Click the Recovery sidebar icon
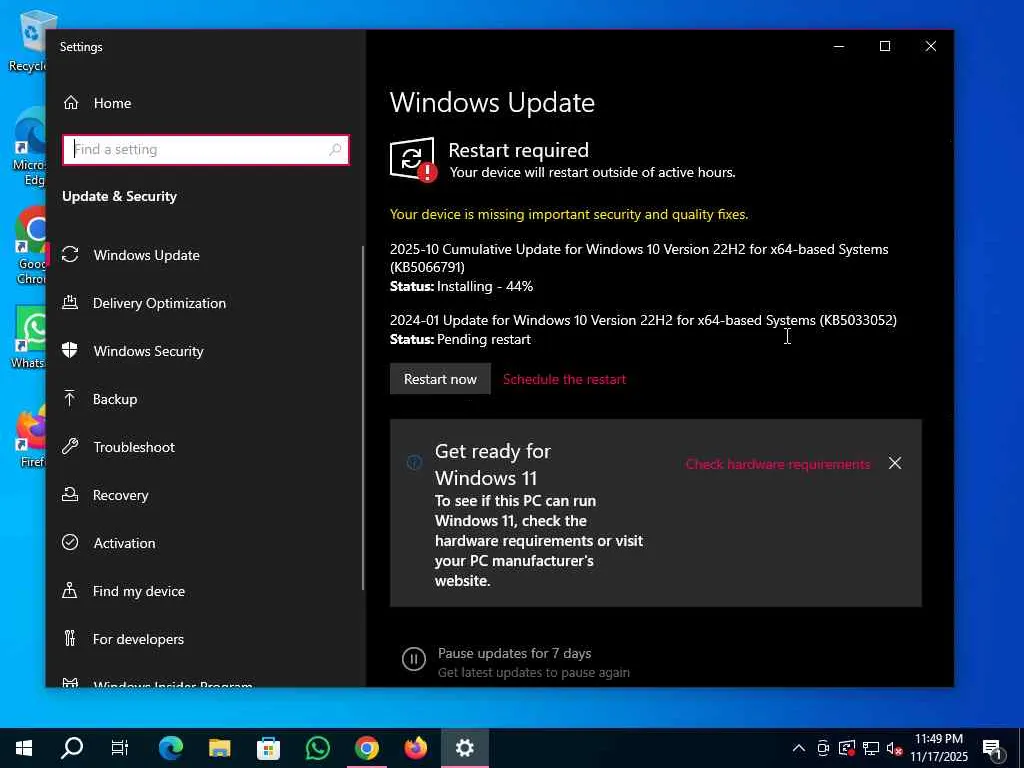The width and height of the screenshot is (1024, 768). coord(70,494)
